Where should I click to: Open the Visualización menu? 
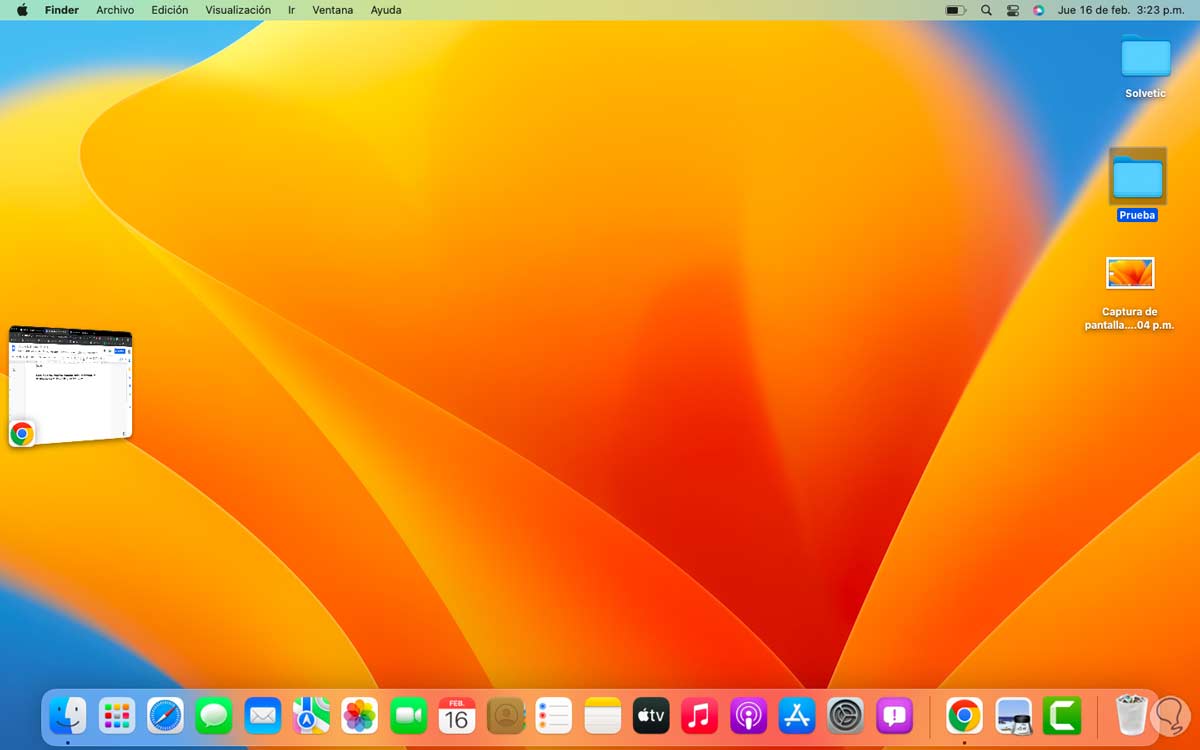[238, 10]
